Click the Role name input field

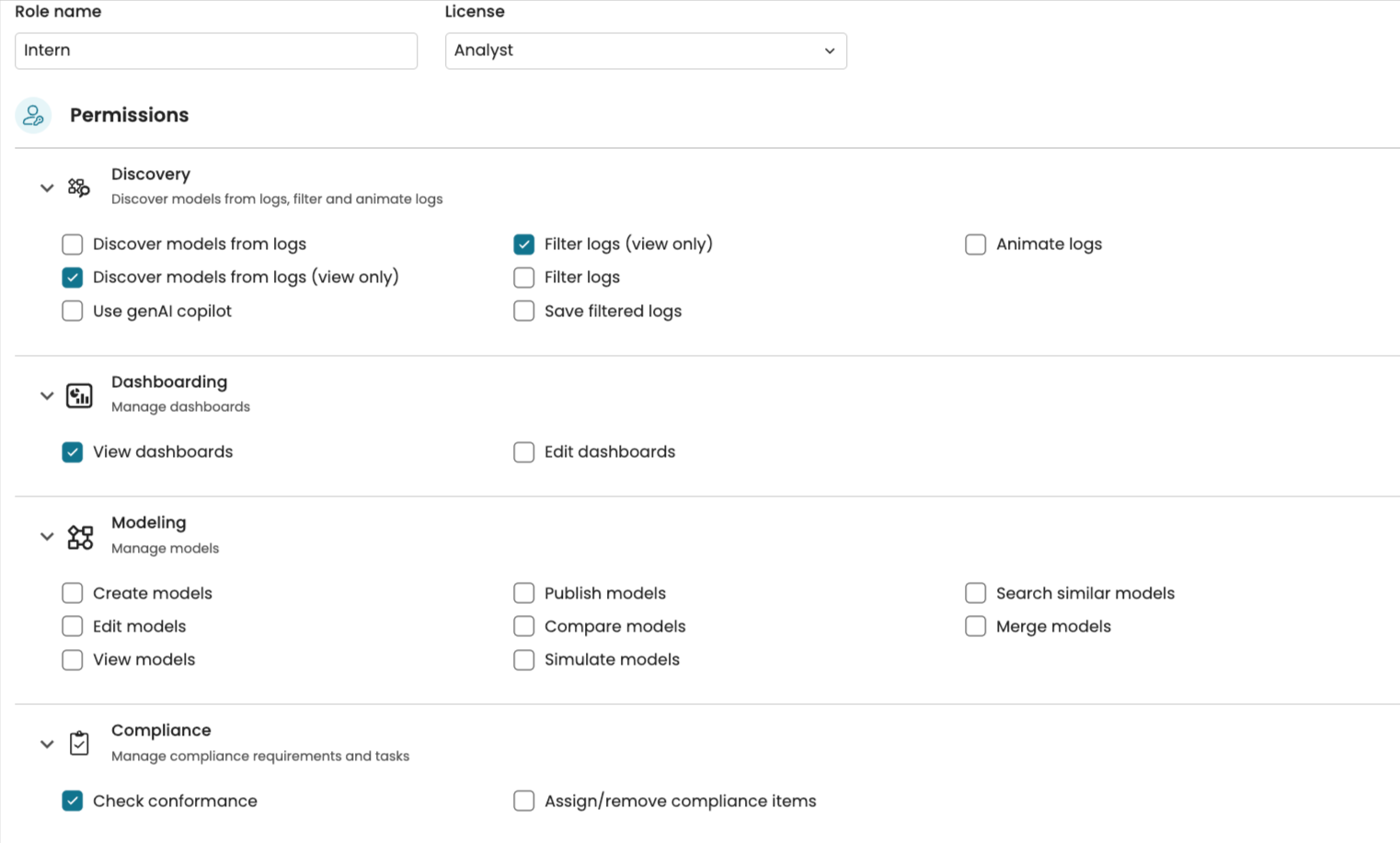tap(216, 51)
